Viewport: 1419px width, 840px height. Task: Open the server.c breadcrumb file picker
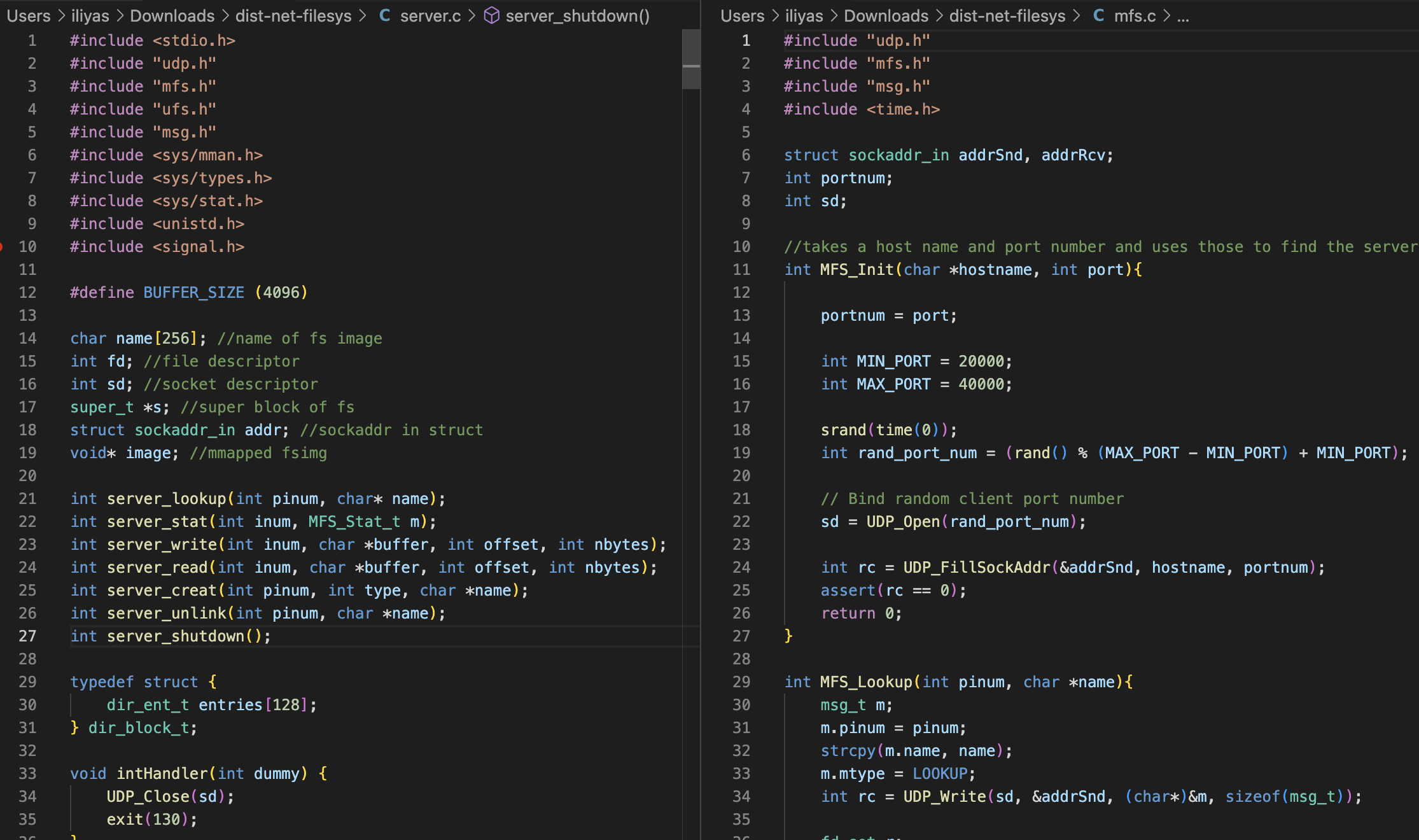(430, 16)
